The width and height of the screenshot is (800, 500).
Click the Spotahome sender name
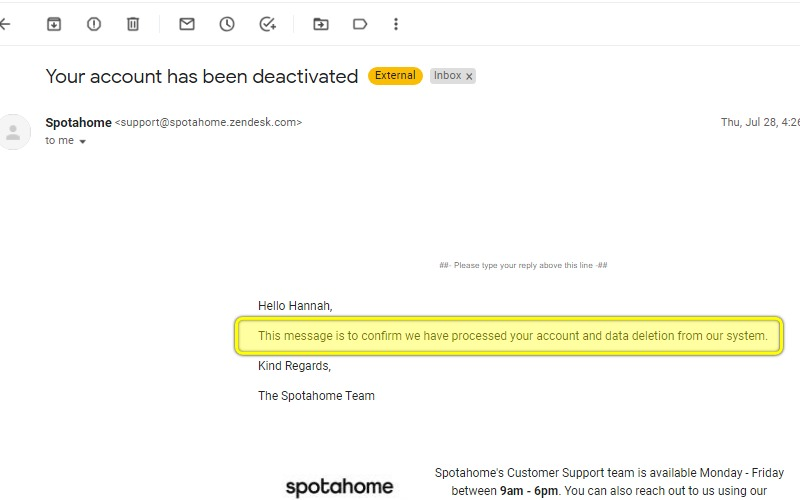click(79, 122)
